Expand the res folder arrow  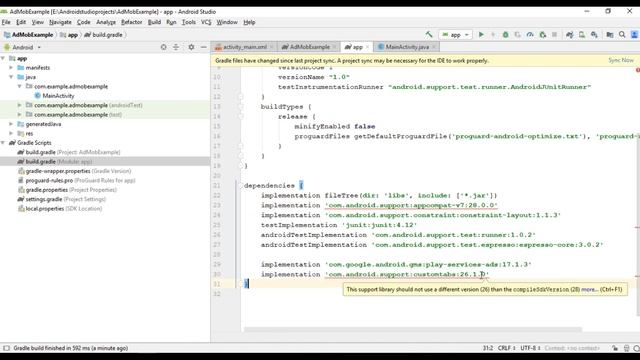point(11,133)
